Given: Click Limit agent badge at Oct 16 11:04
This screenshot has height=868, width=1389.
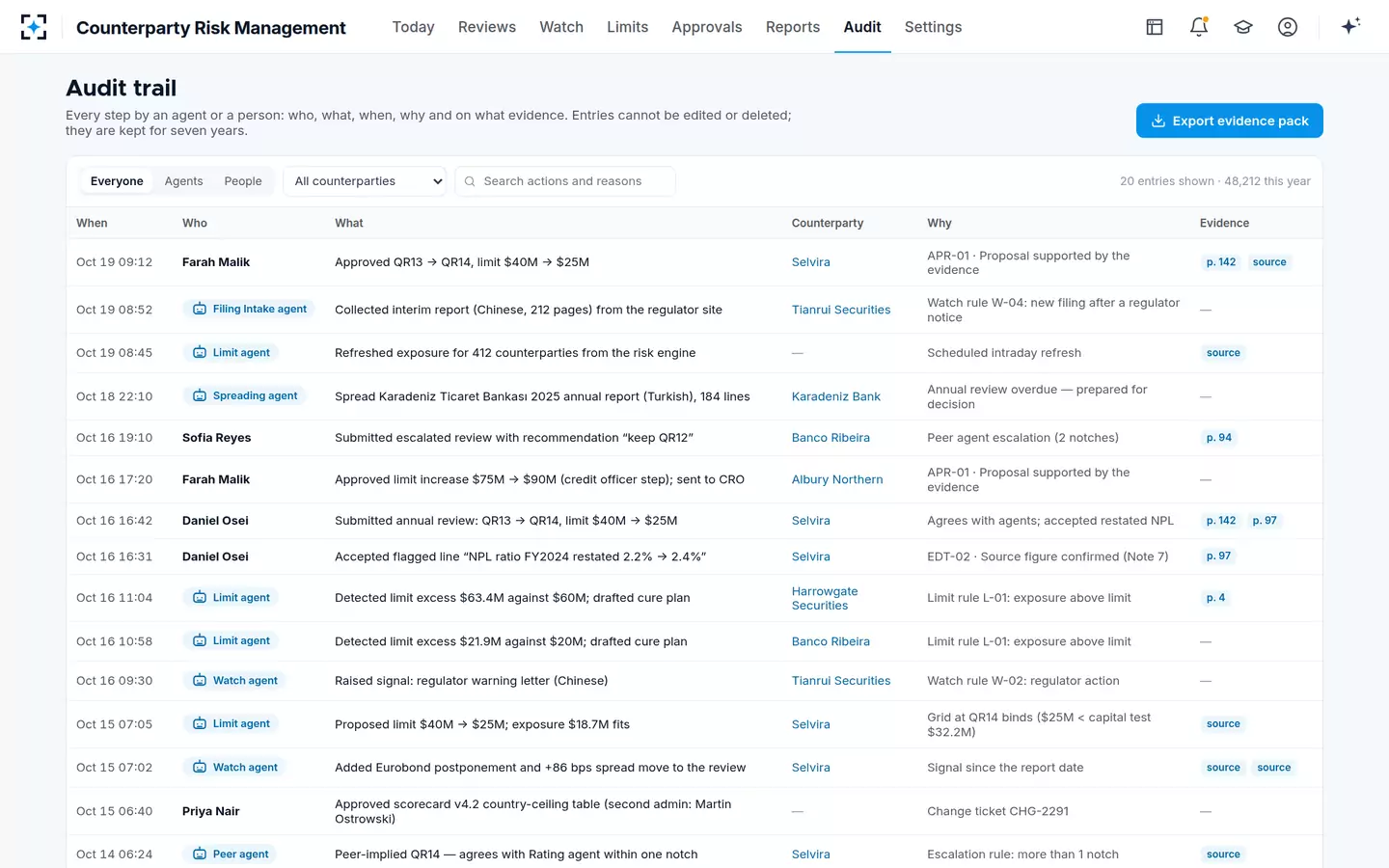Looking at the screenshot, I should [x=231, y=598].
